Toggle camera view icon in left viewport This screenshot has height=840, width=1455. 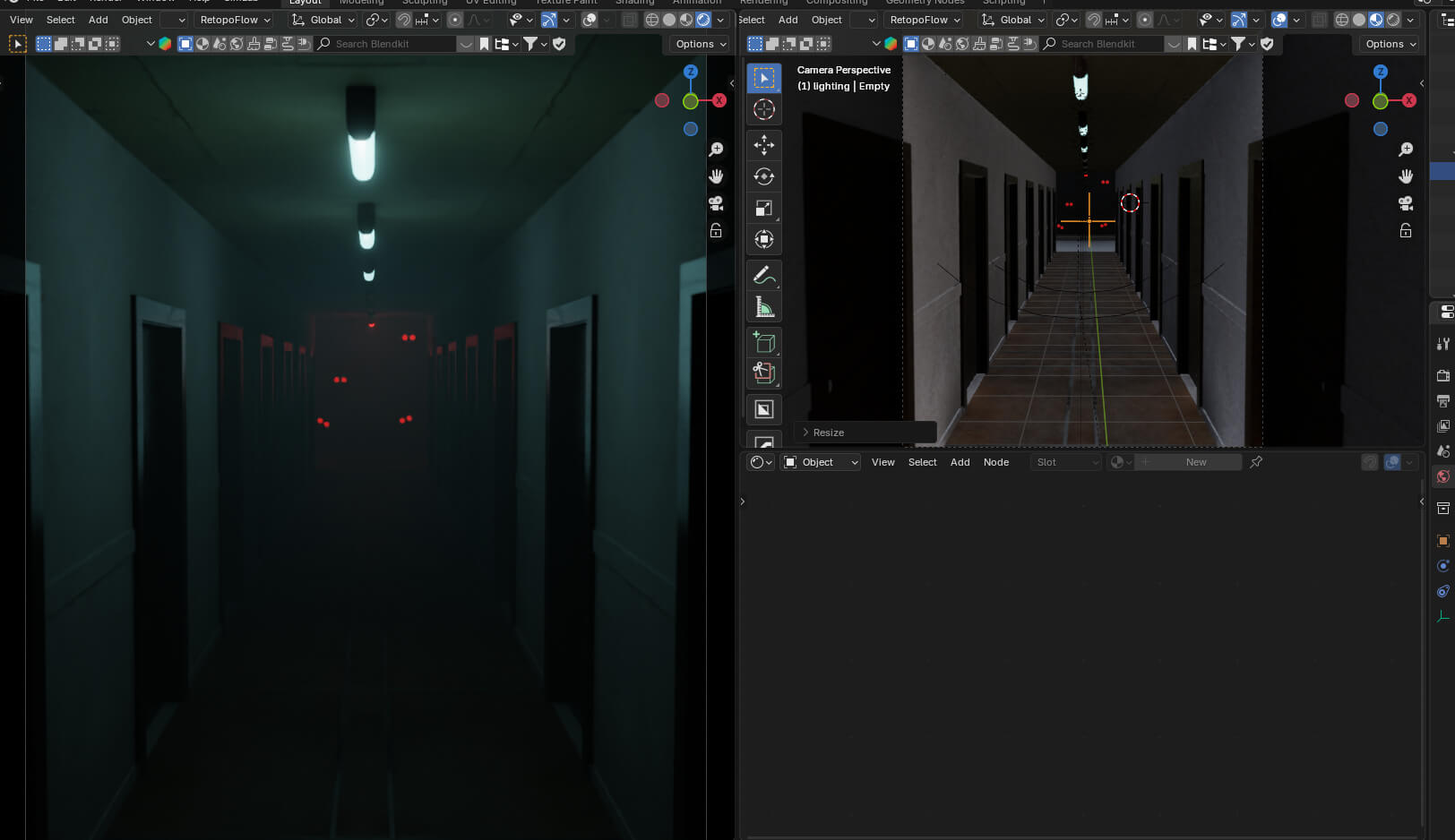[716, 203]
